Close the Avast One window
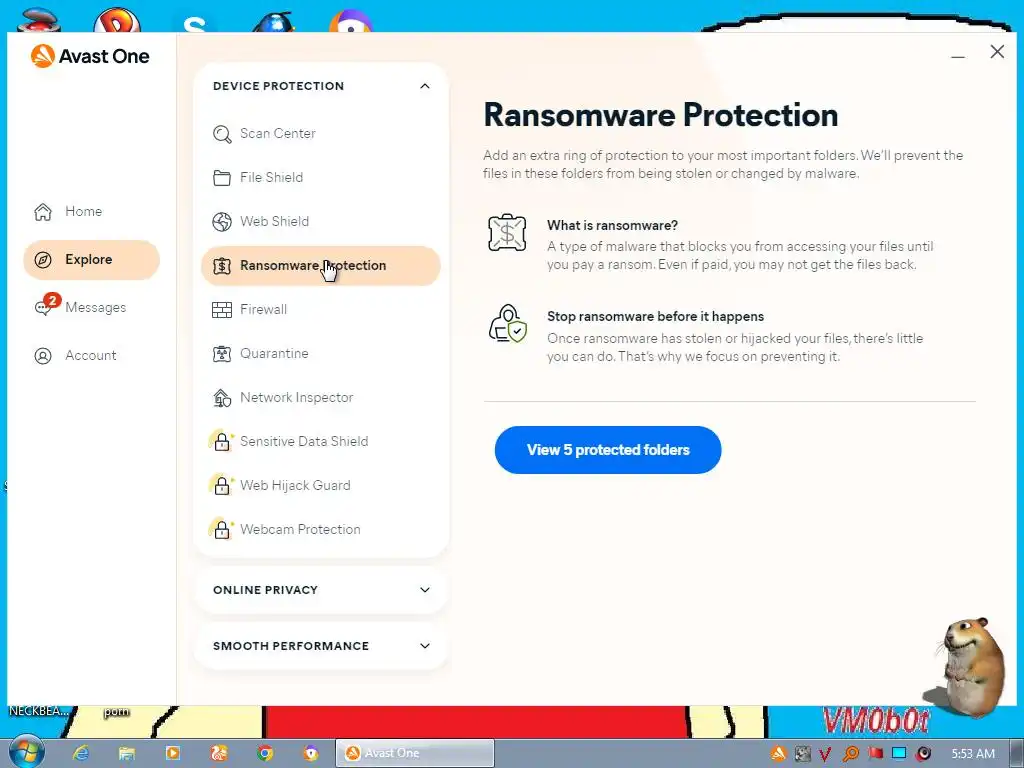 pos(997,52)
